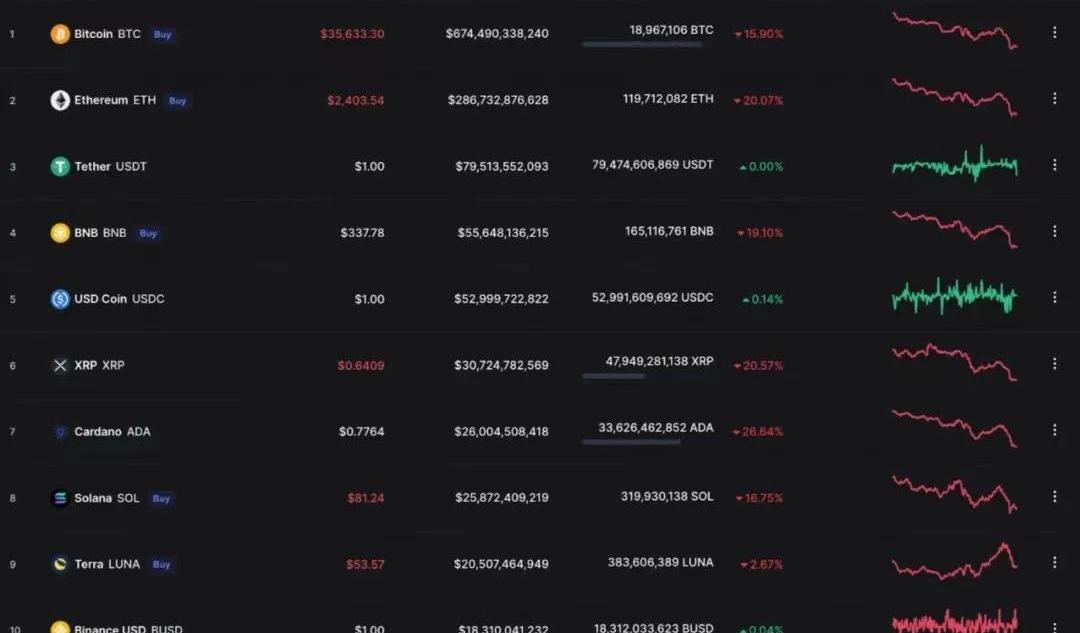The height and width of the screenshot is (633, 1080).
Task: Click the Solana coin logo icon
Action: pyautogui.click(x=60, y=498)
